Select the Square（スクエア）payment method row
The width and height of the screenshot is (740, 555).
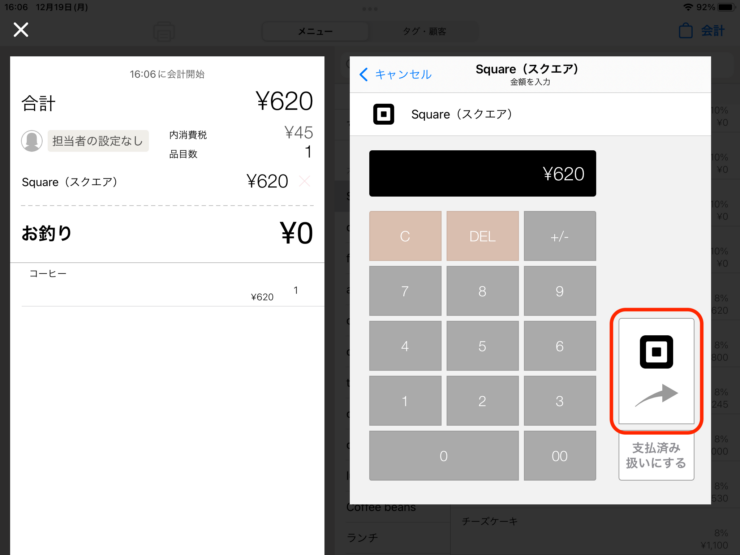click(x=530, y=114)
